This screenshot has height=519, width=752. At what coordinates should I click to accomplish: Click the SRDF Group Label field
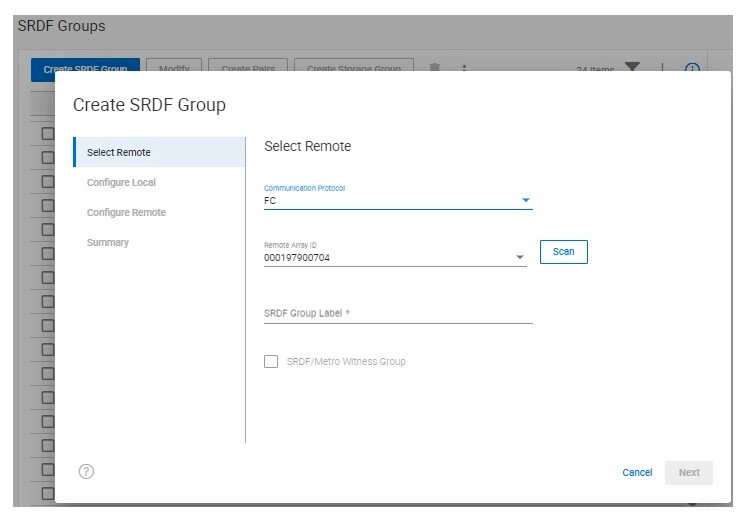[x=397, y=313]
